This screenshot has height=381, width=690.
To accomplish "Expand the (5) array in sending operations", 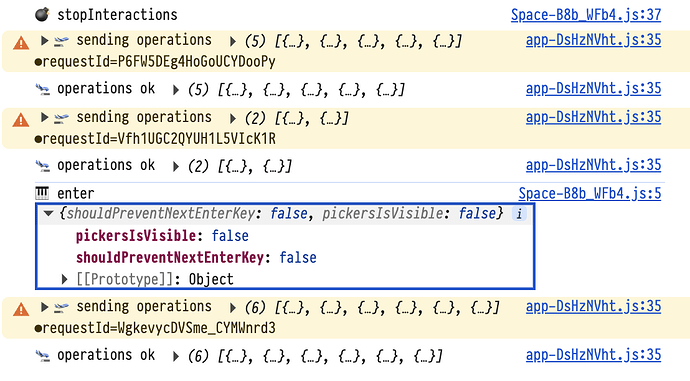I will (x=233, y=42).
